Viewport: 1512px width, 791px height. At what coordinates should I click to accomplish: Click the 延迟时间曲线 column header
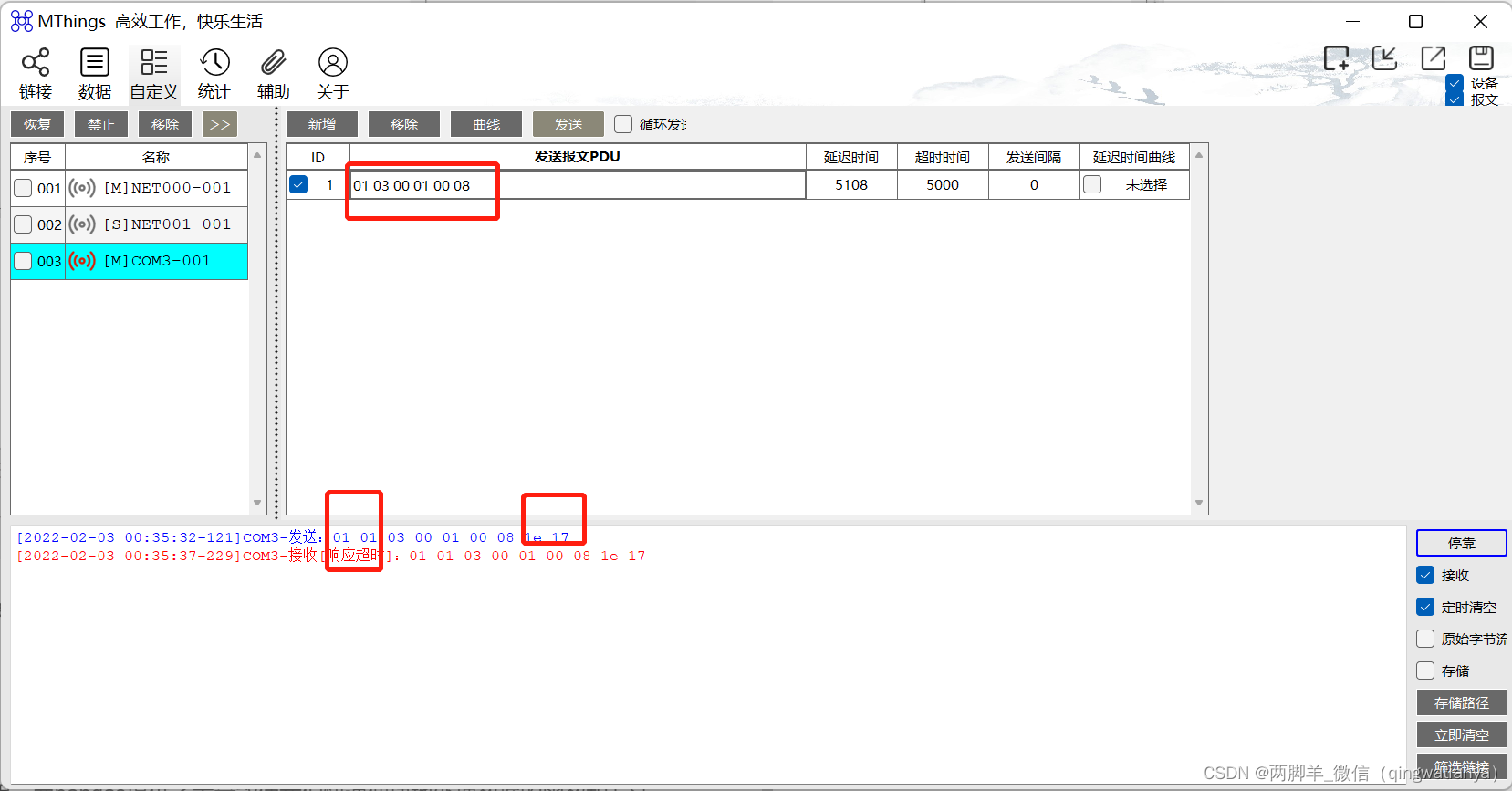[x=1134, y=157]
